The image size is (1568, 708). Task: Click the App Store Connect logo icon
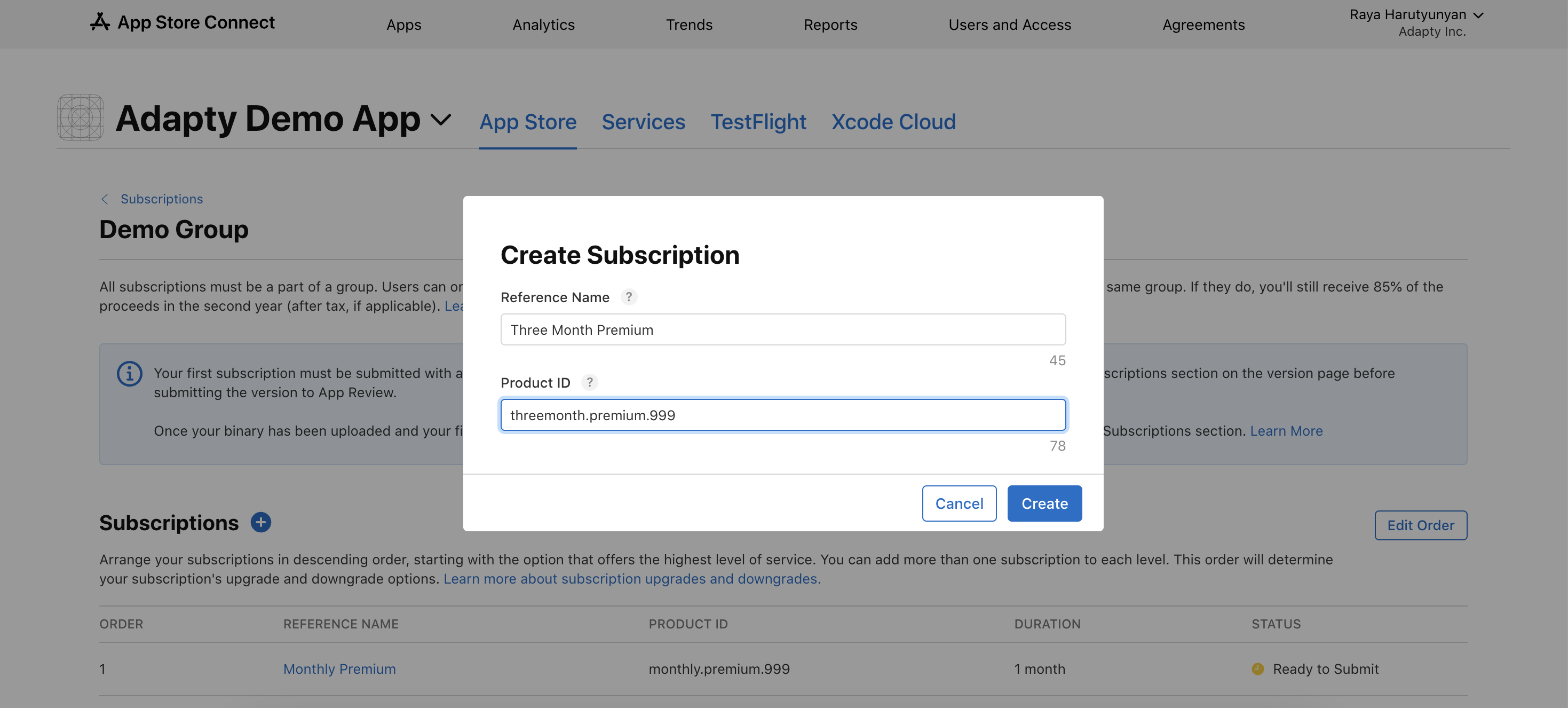click(100, 22)
